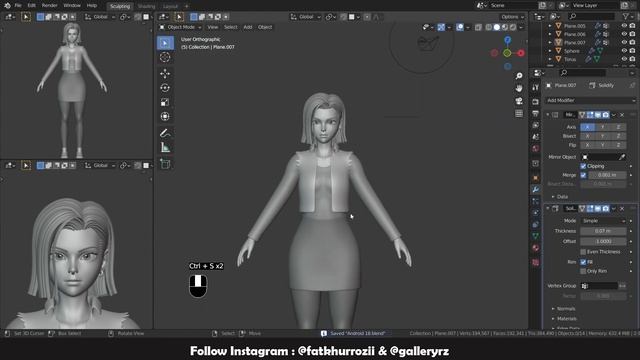Viewport: 640px width, 360px height.
Task: Click the red X axis gizmo ball
Action: coord(521,53)
